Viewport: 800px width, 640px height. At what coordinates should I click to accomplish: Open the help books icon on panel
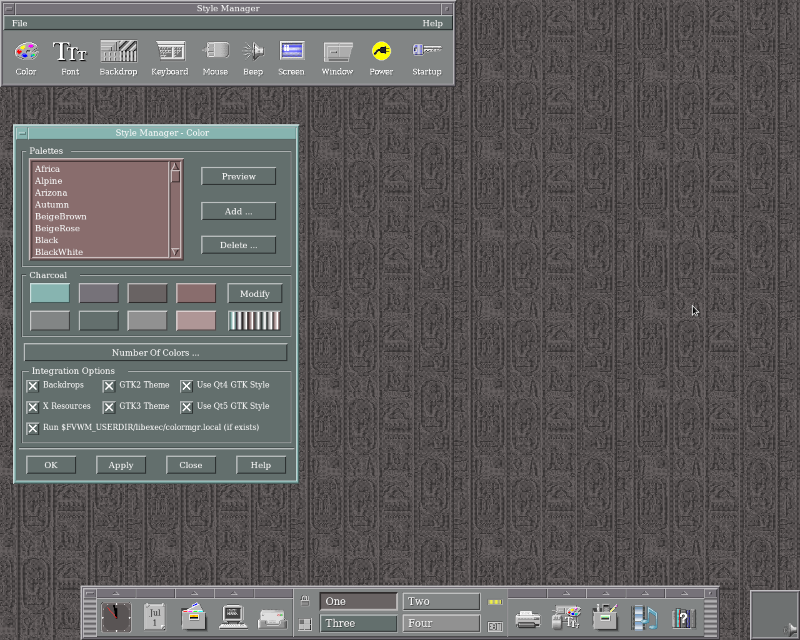pyautogui.click(x=684, y=618)
